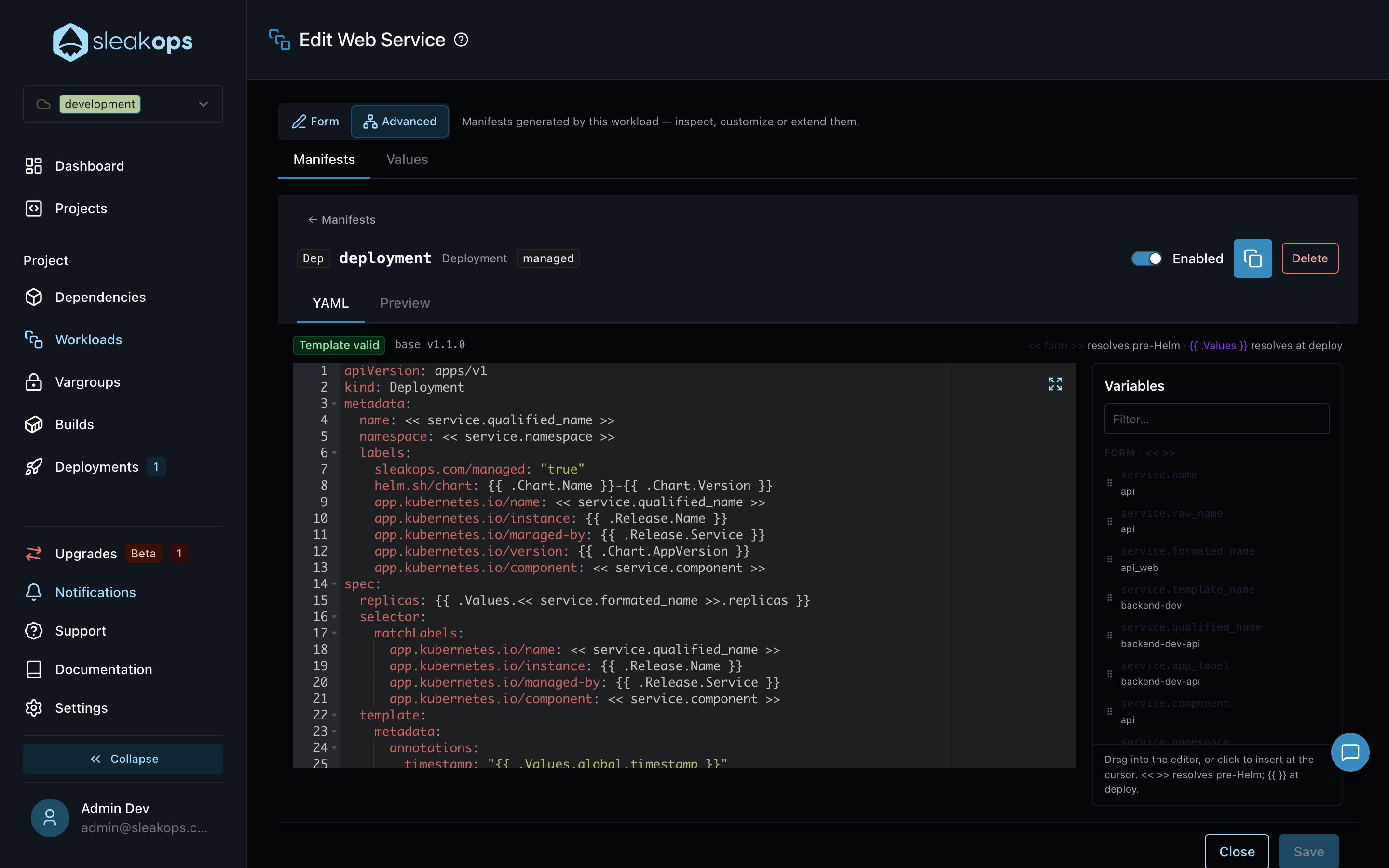Insert the service.name variable

coord(1159,475)
